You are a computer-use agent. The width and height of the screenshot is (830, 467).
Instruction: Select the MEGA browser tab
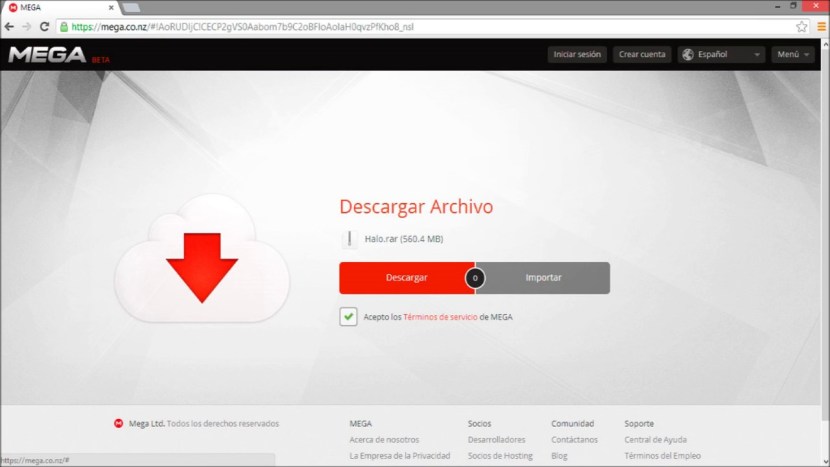tap(55, 7)
